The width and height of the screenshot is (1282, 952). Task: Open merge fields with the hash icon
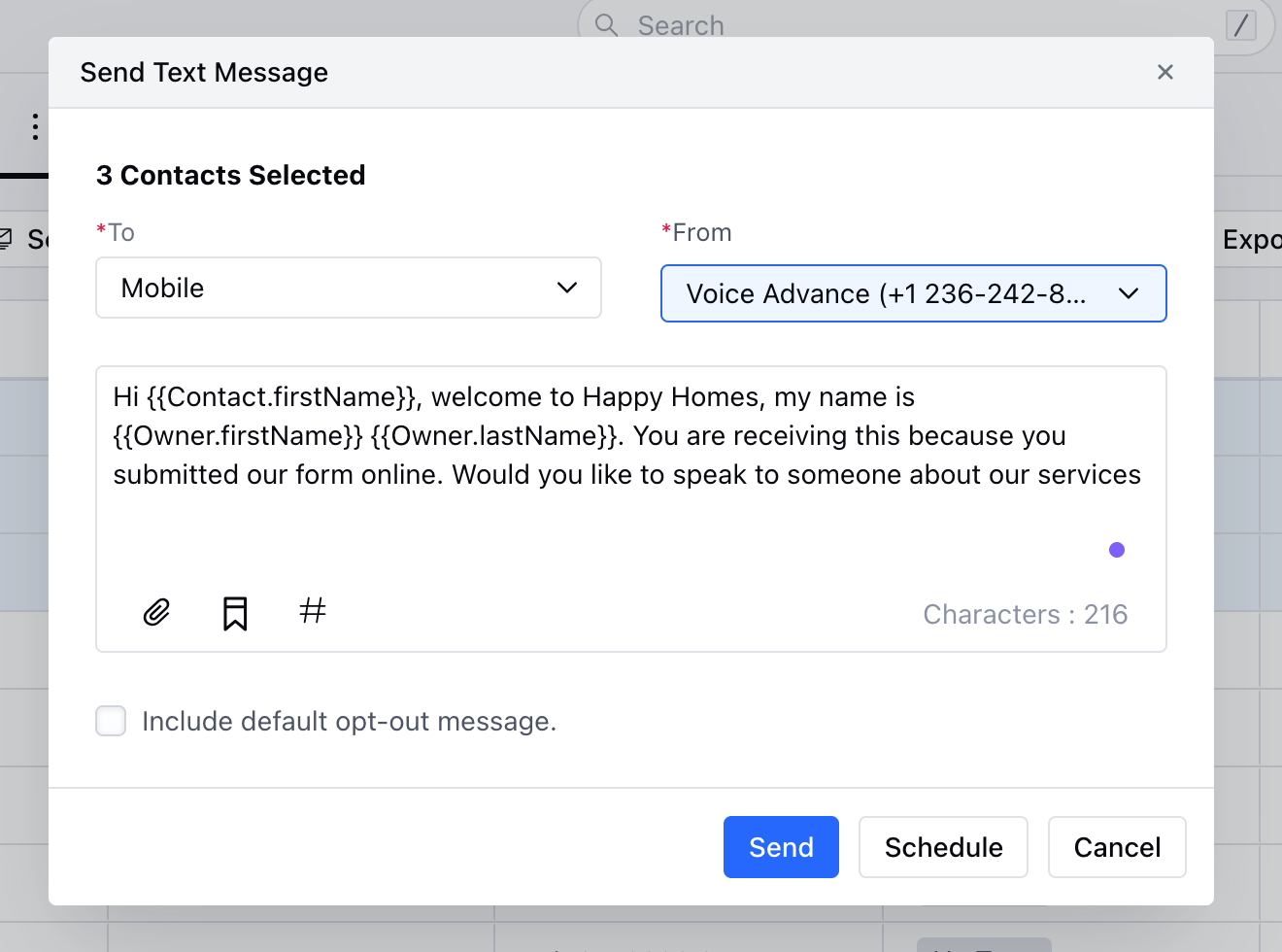pyautogui.click(x=313, y=610)
